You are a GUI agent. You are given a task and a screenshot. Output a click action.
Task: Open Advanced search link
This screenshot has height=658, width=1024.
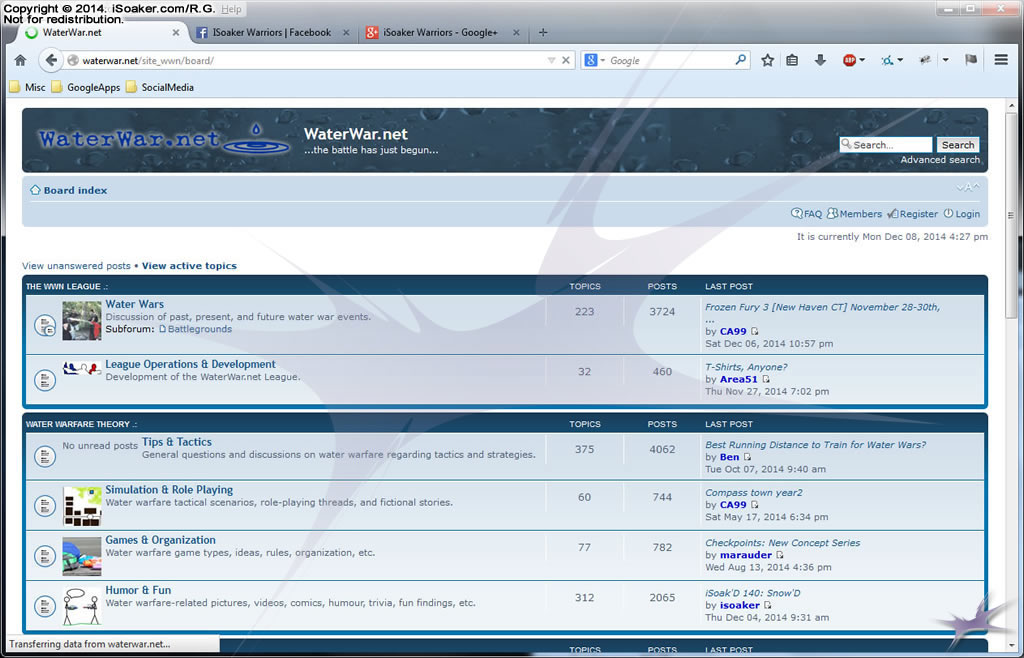click(x=940, y=160)
